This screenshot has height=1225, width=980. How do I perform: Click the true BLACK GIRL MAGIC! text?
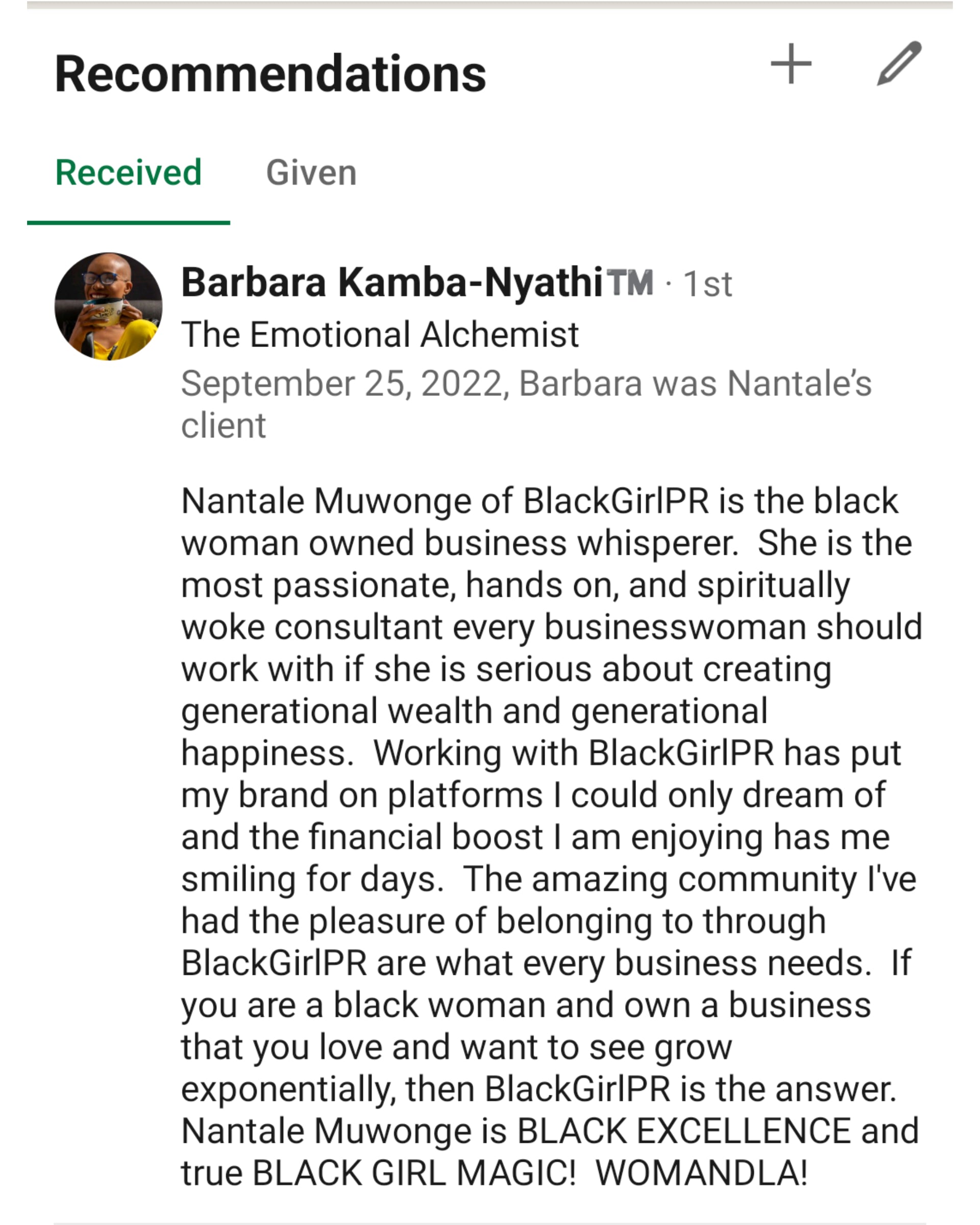pos(378,1173)
